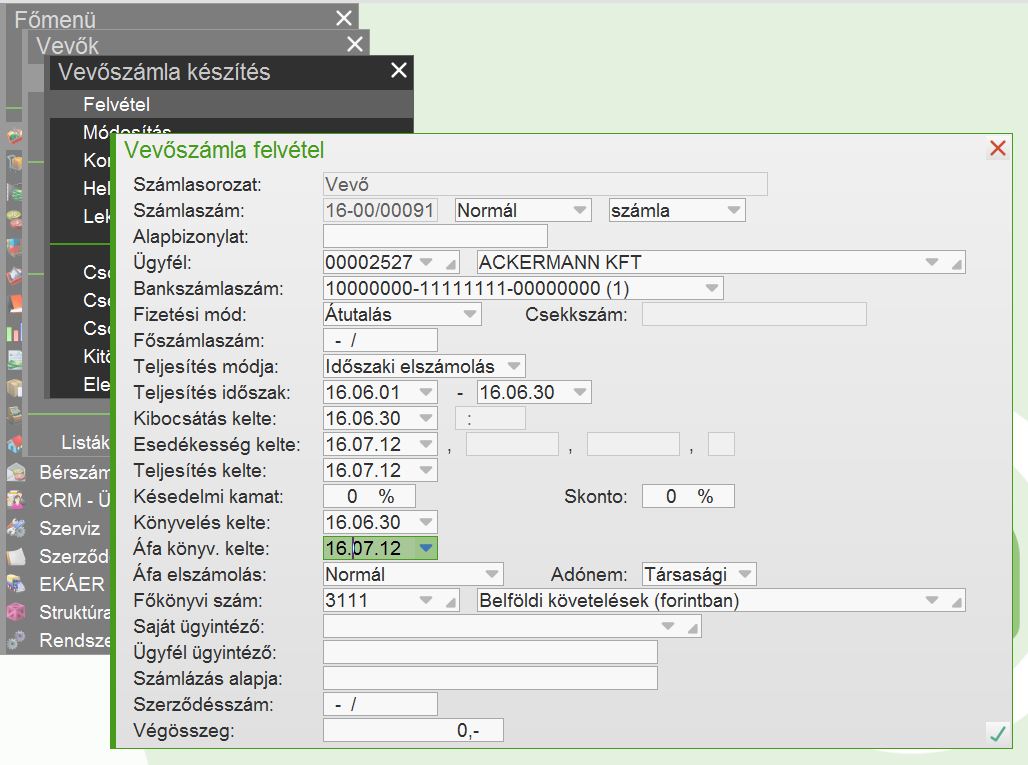This screenshot has height=765, width=1028.
Task: Click the Számlasorozat Vevő field
Action: 545,184
